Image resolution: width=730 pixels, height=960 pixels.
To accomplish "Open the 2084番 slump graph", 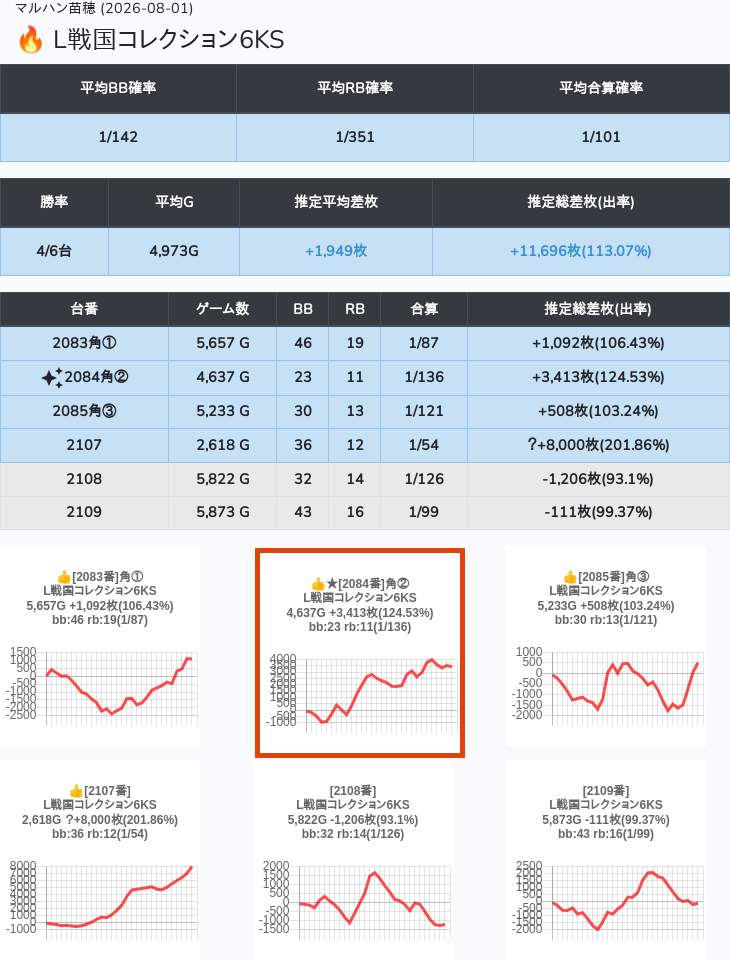I will pos(360,653).
